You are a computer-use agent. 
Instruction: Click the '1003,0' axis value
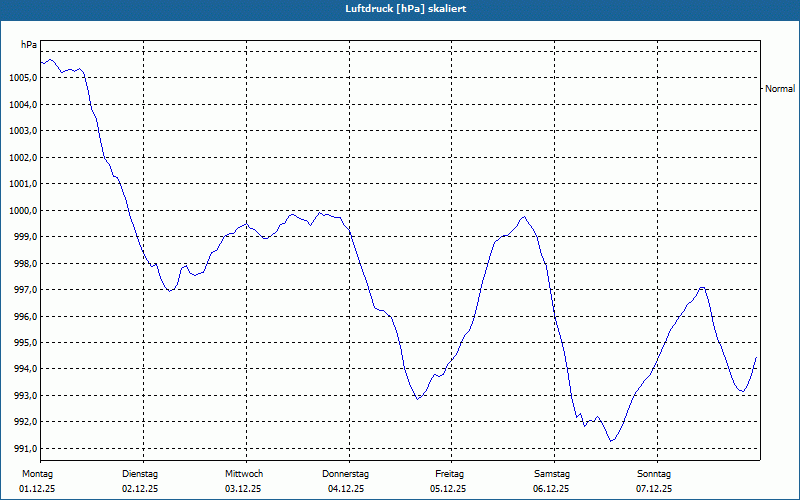(x=23, y=131)
